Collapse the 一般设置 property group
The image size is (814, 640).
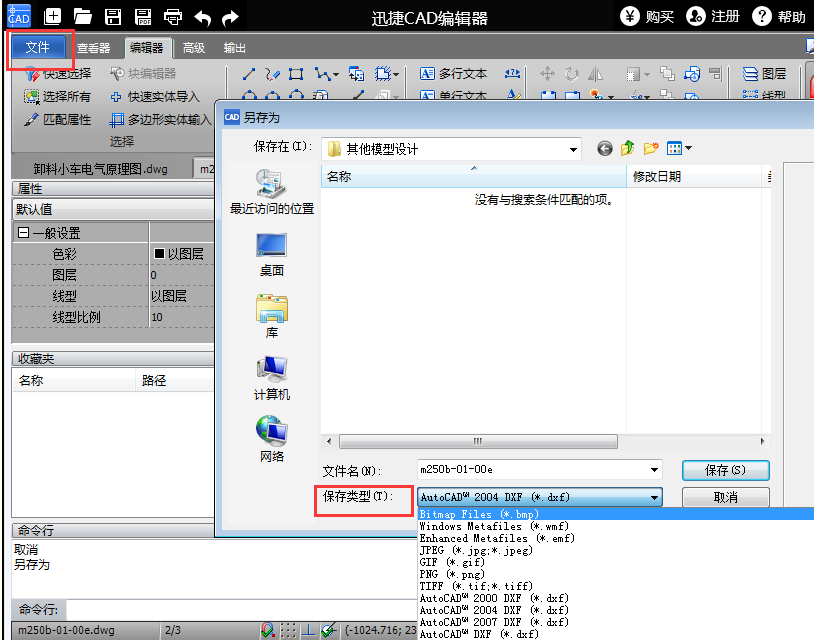click(23, 233)
